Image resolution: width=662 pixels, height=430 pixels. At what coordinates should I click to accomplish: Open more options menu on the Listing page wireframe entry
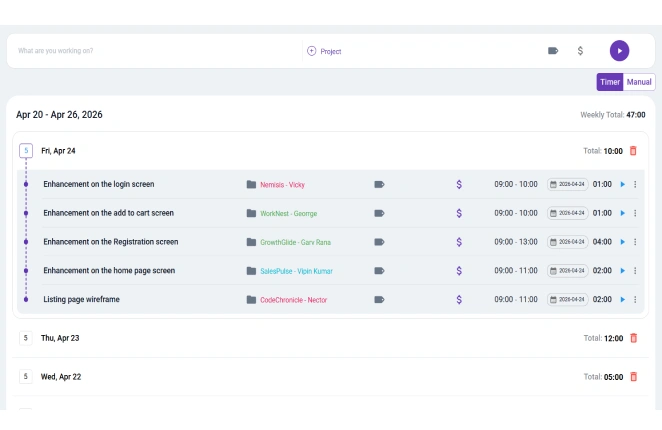(x=635, y=299)
